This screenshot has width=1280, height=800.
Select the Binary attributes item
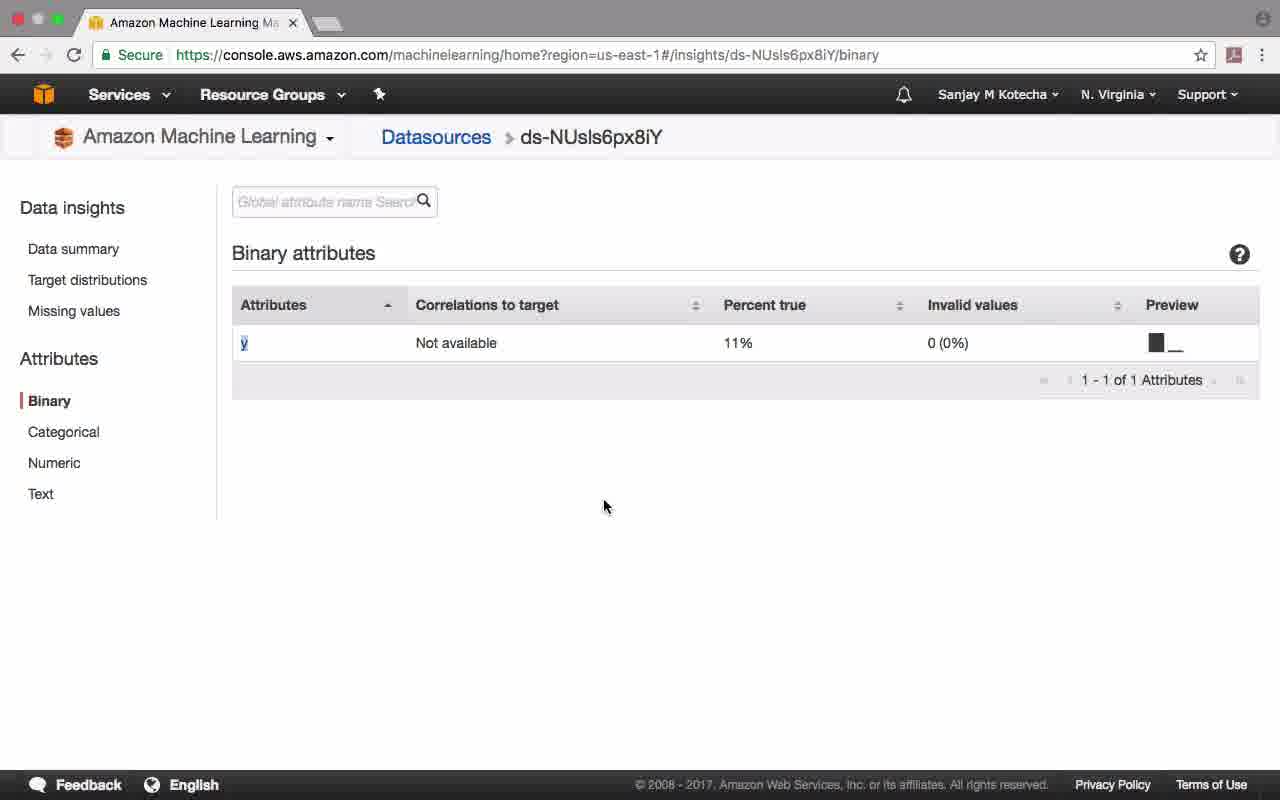(49, 401)
